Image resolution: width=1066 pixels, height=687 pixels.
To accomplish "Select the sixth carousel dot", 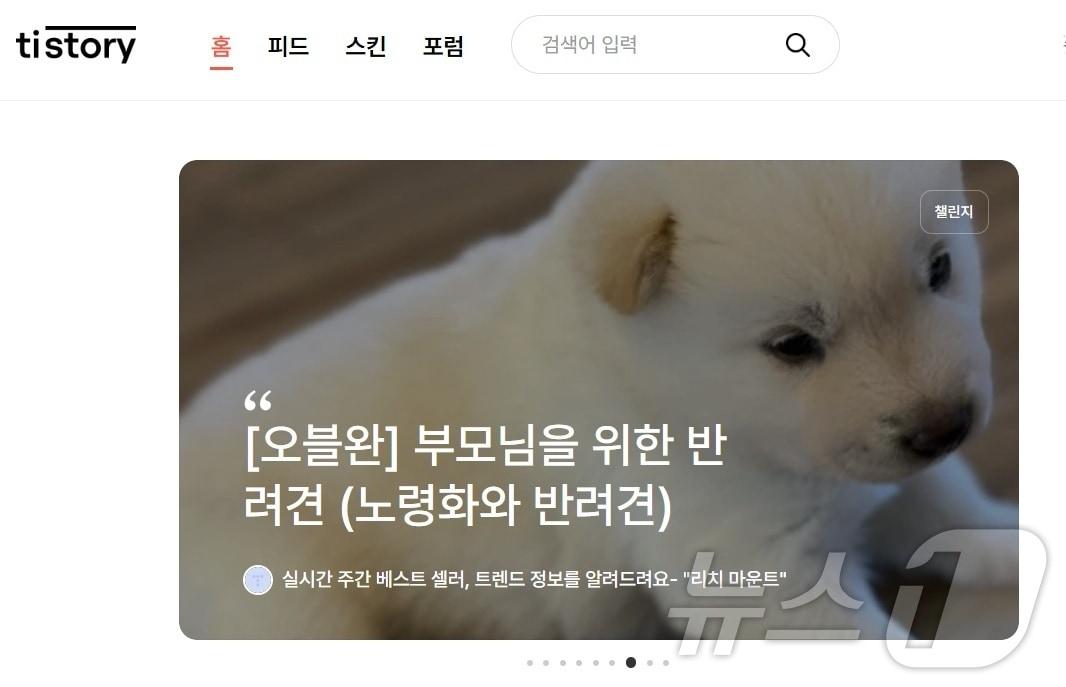I will coord(612,663).
